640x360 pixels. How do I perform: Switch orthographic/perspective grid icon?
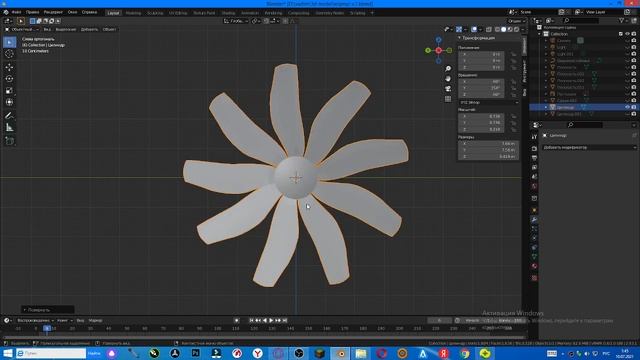coord(448,99)
